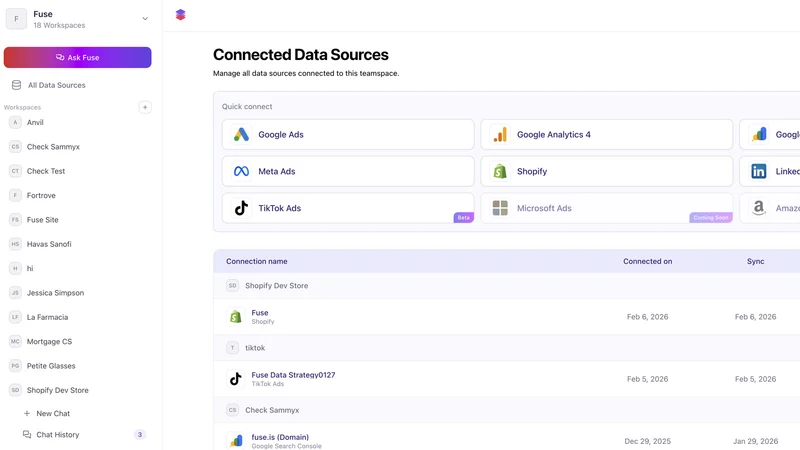Click the Google Search Console logo in Quick connect
The image size is (800, 450).
click(x=759, y=135)
